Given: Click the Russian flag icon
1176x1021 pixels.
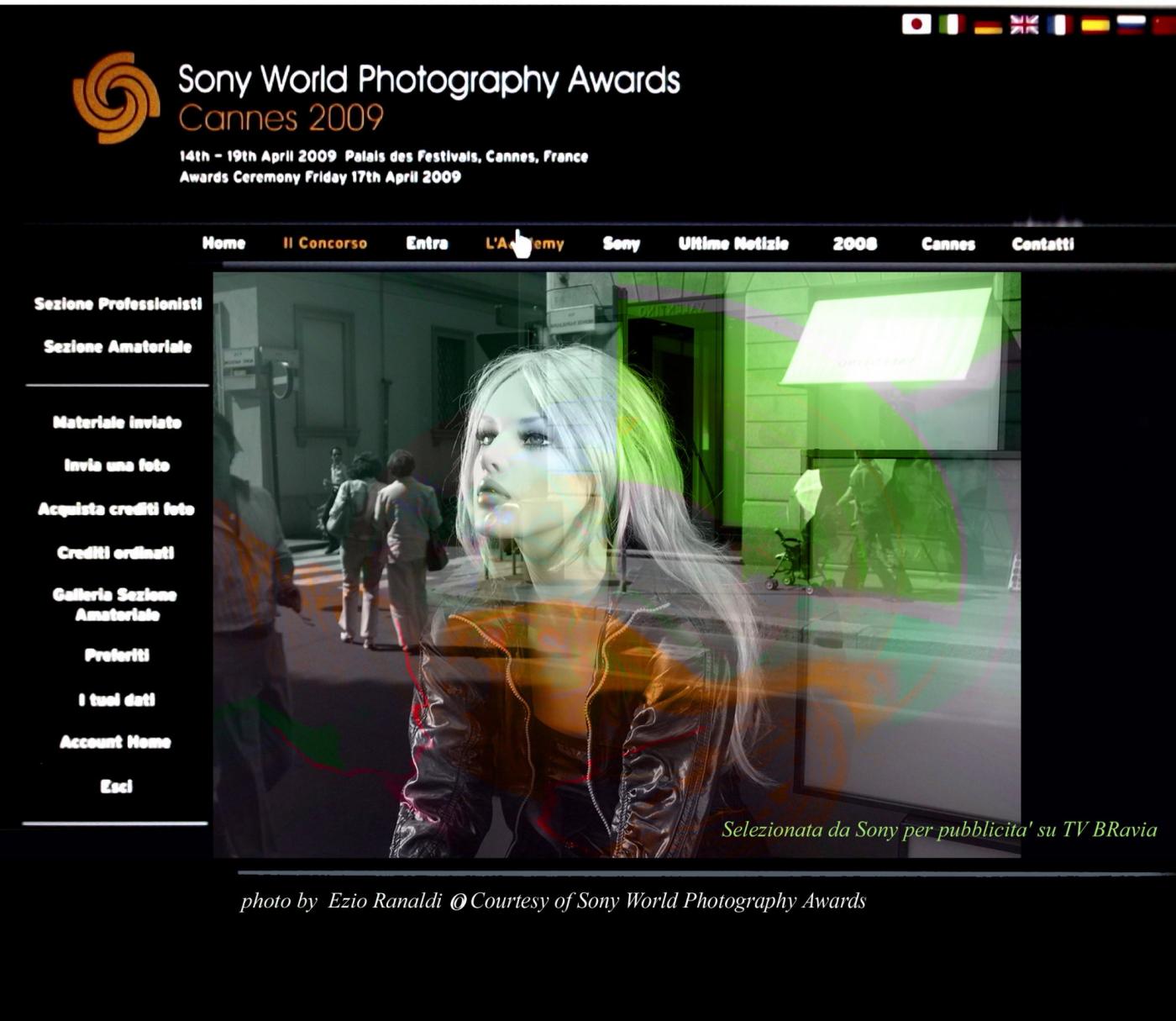Looking at the screenshot, I should [x=1131, y=25].
